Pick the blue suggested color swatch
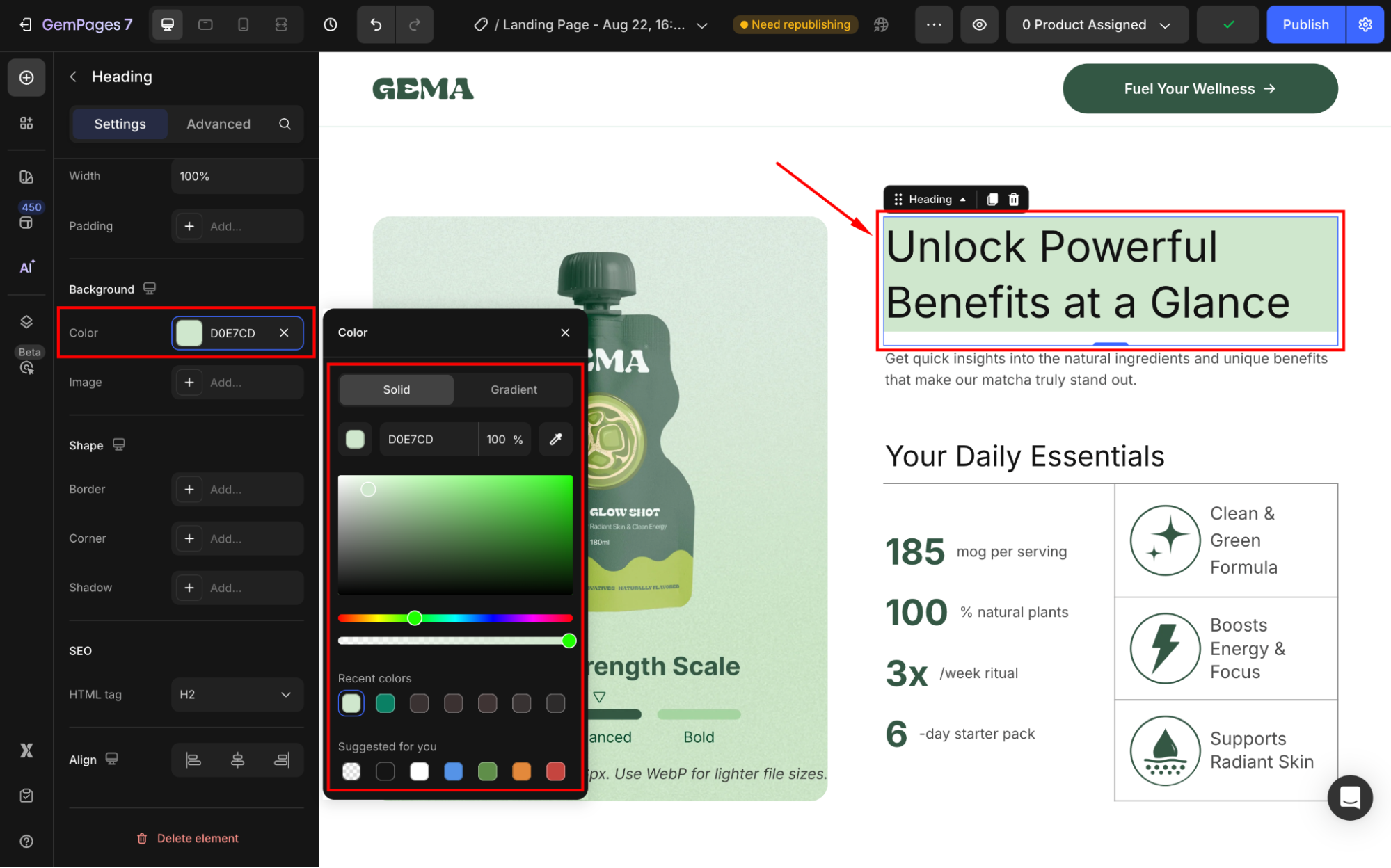 tap(453, 771)
